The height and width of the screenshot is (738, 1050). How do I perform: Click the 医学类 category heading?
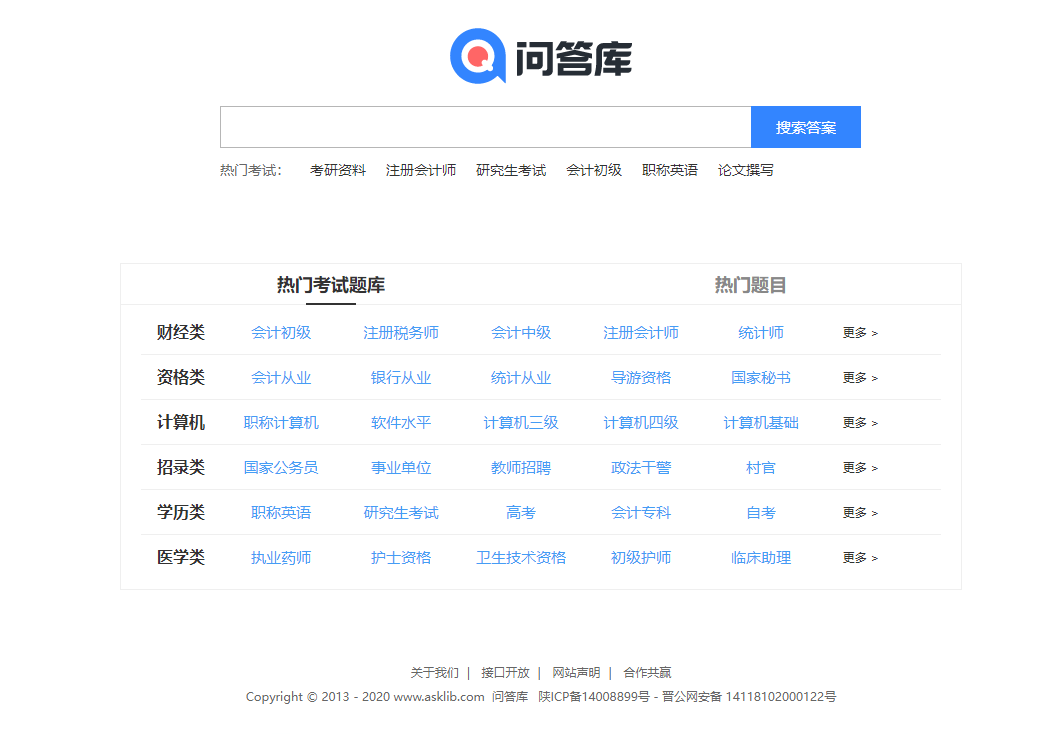(x=181, y=557)
